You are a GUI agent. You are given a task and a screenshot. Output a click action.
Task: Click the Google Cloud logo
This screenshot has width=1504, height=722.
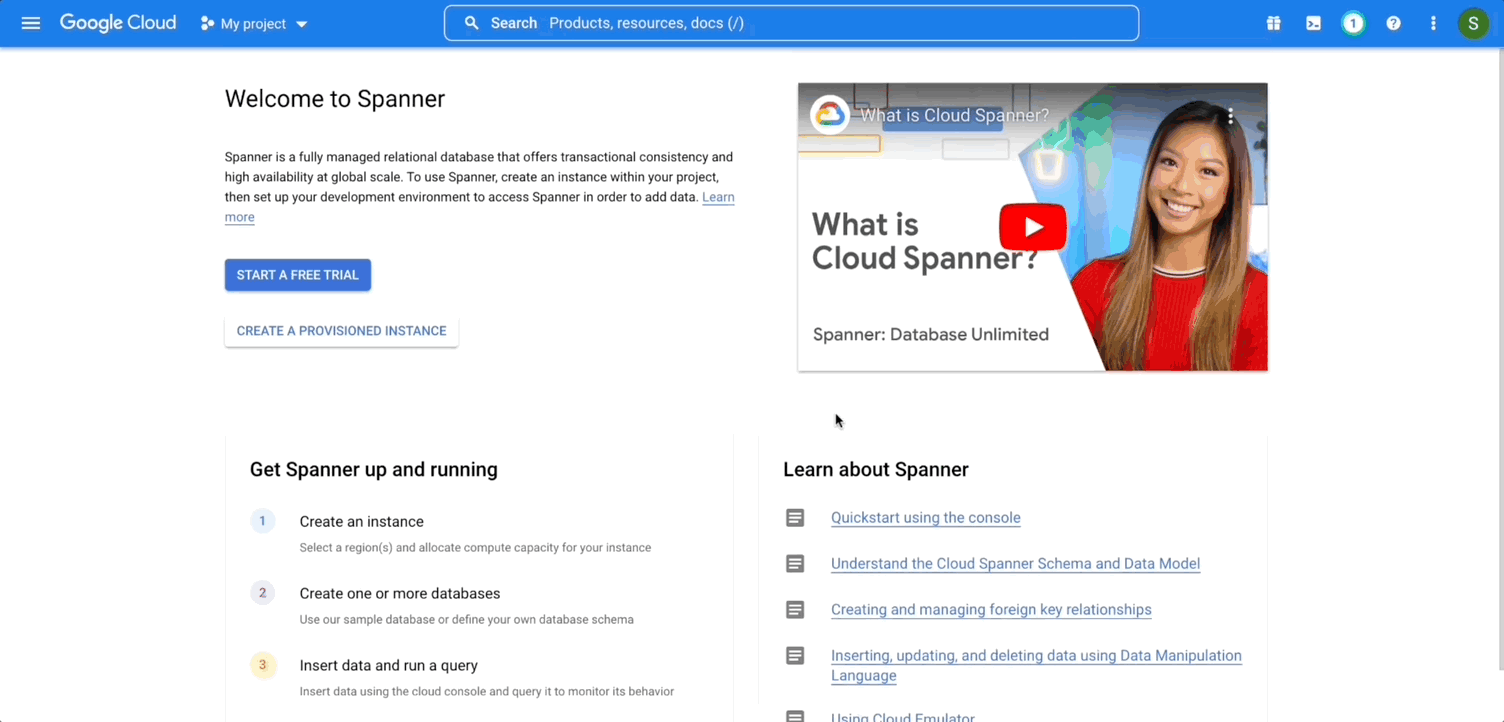coord(118,23)
